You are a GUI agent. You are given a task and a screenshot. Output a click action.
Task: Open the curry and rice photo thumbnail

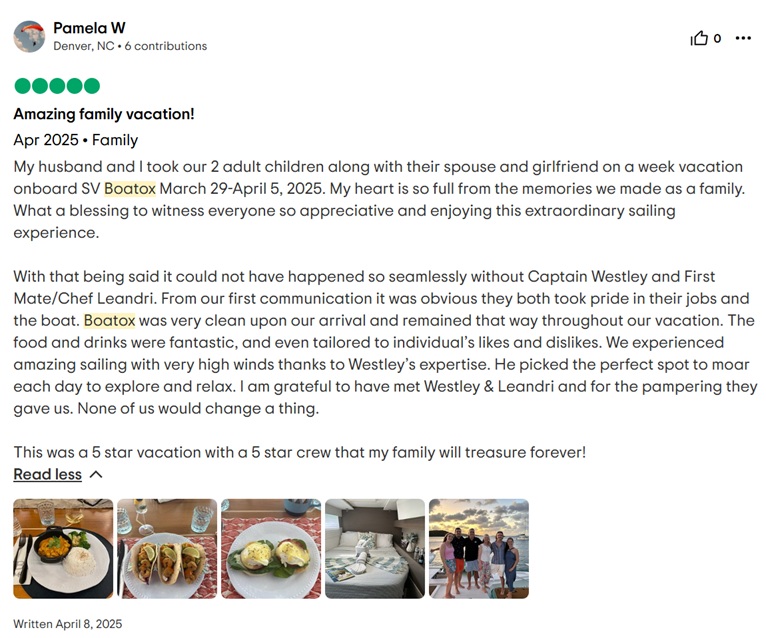(63, 549)
